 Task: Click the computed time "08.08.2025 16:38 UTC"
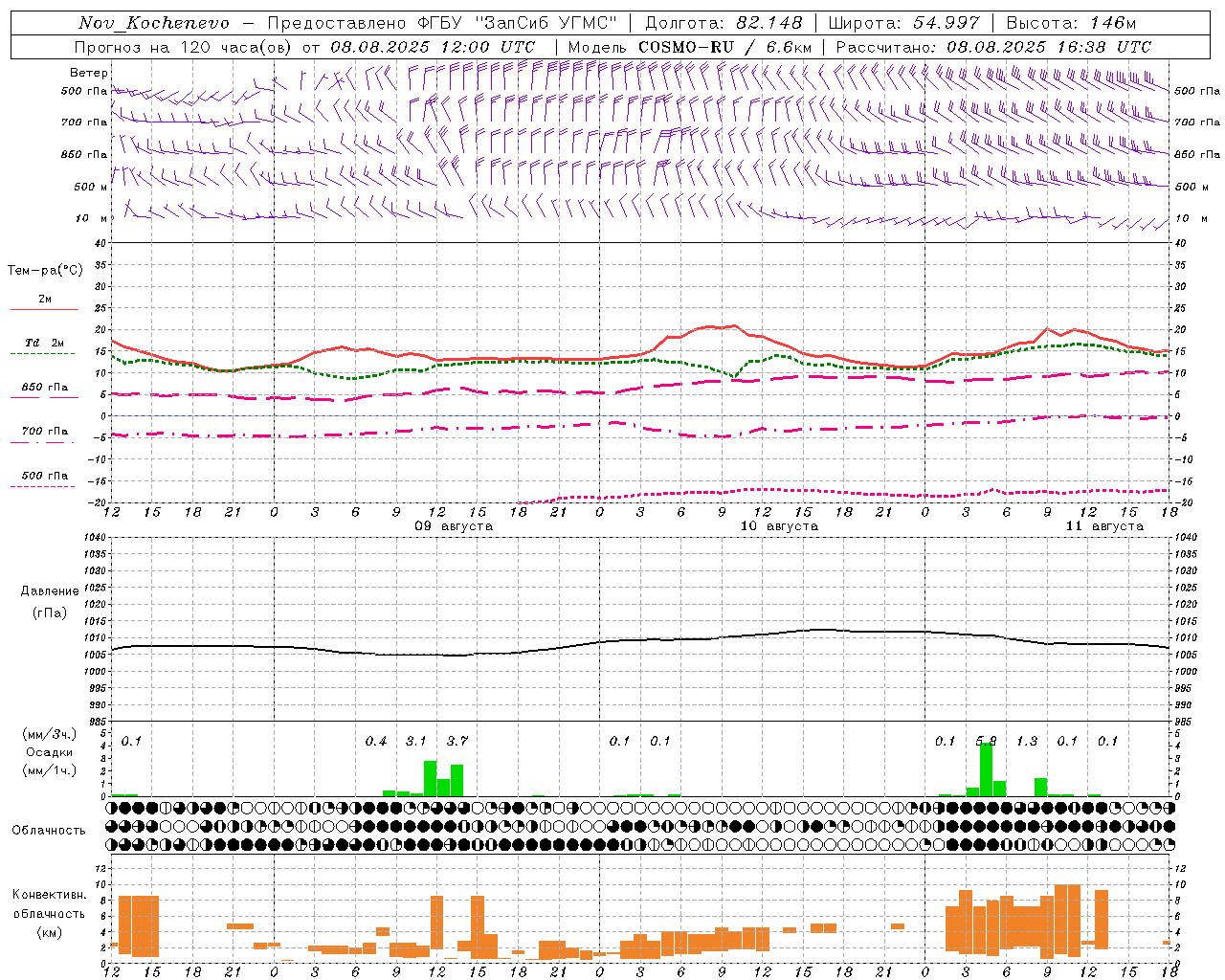1049,47
